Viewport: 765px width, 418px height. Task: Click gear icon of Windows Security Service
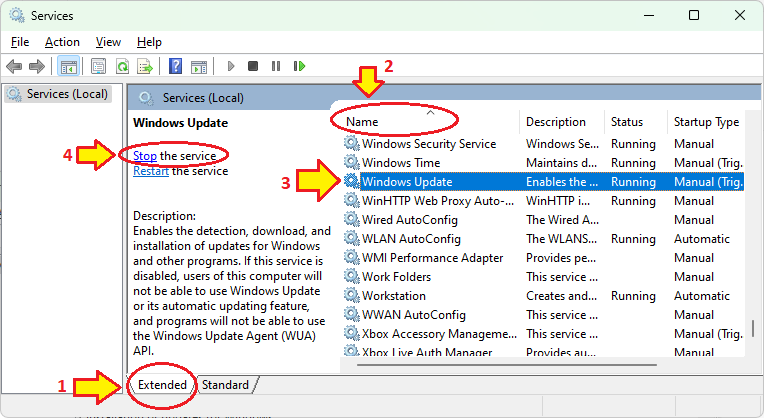pyautogui.click(x=351, y=143)
